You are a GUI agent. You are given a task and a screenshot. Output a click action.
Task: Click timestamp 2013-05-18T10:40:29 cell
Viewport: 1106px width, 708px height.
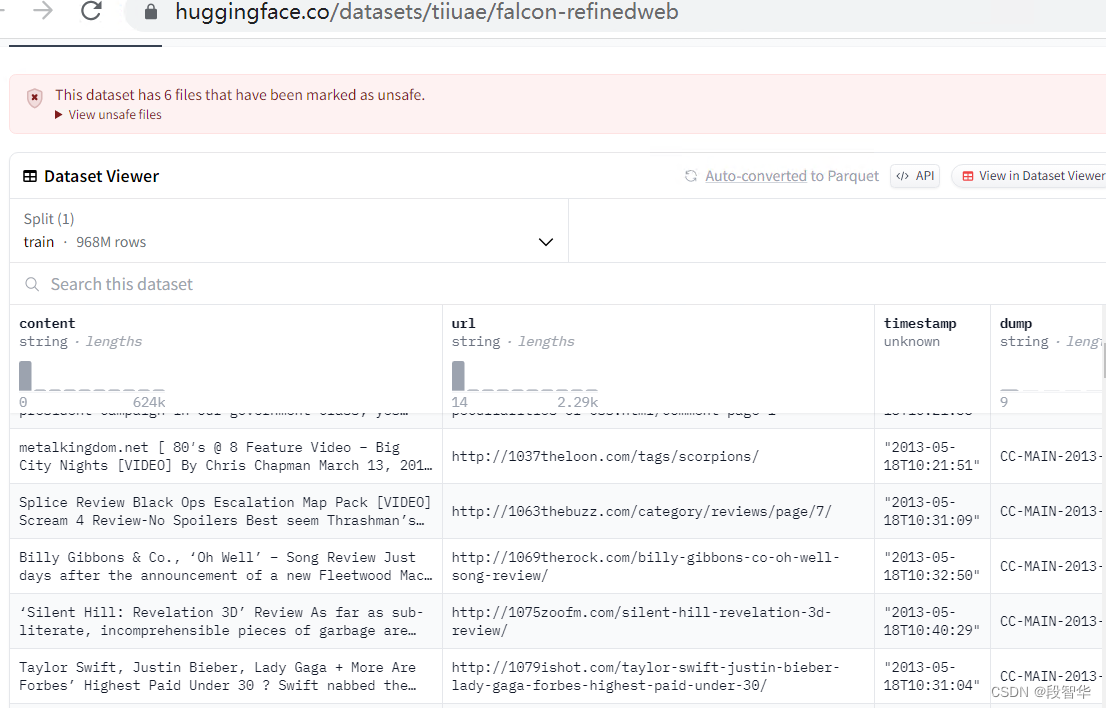[x=932, y=621]
